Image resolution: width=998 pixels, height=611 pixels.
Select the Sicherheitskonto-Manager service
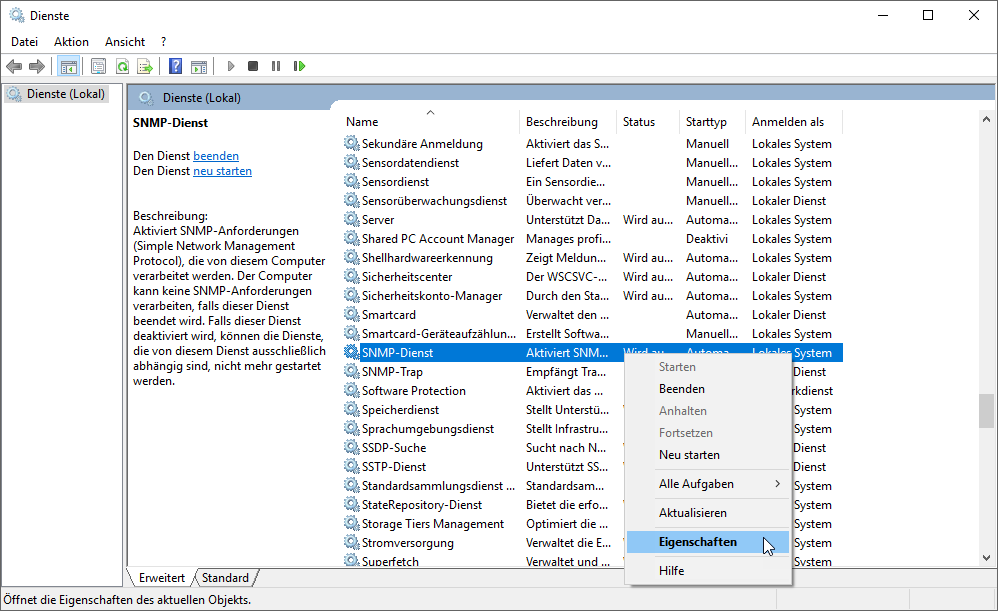click(593, 296)
